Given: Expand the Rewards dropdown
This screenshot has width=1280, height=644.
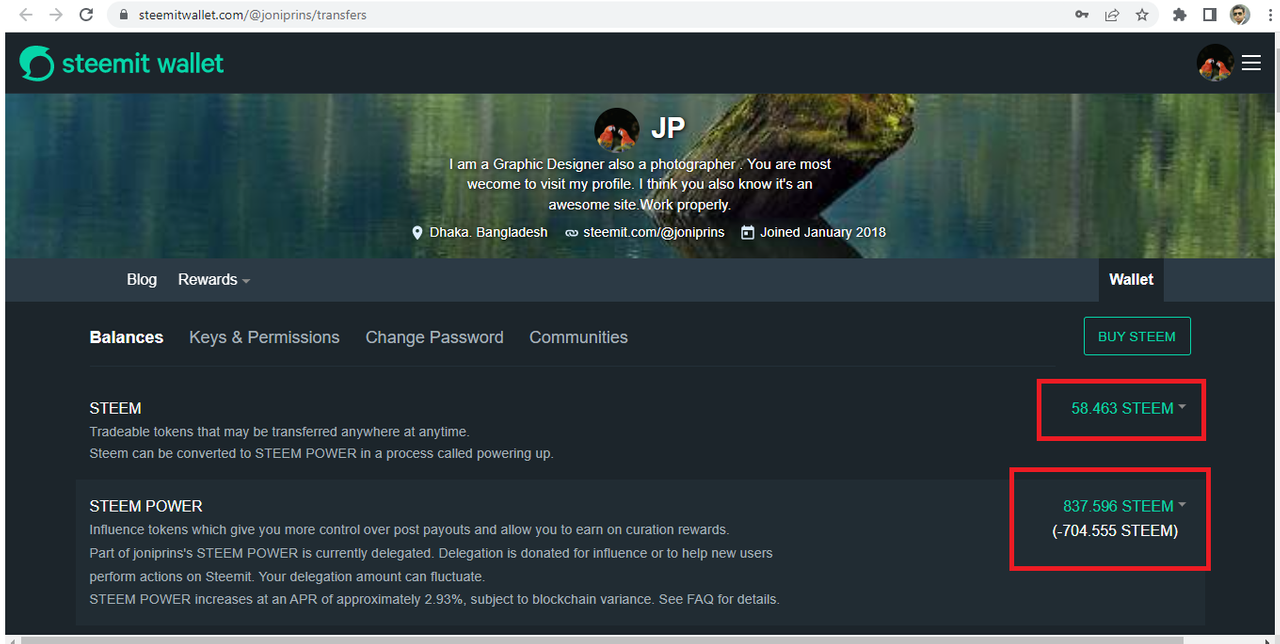Looking at the screenshot, I should 214,280.
